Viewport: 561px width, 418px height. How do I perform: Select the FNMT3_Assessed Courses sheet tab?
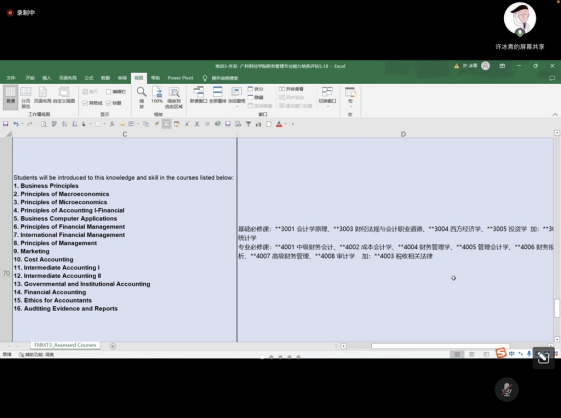click(65, 345)
